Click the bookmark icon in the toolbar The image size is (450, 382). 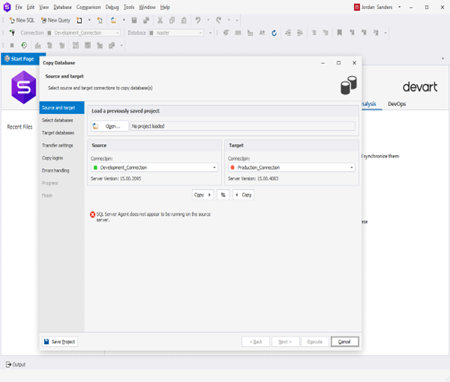tap(339, 33)
